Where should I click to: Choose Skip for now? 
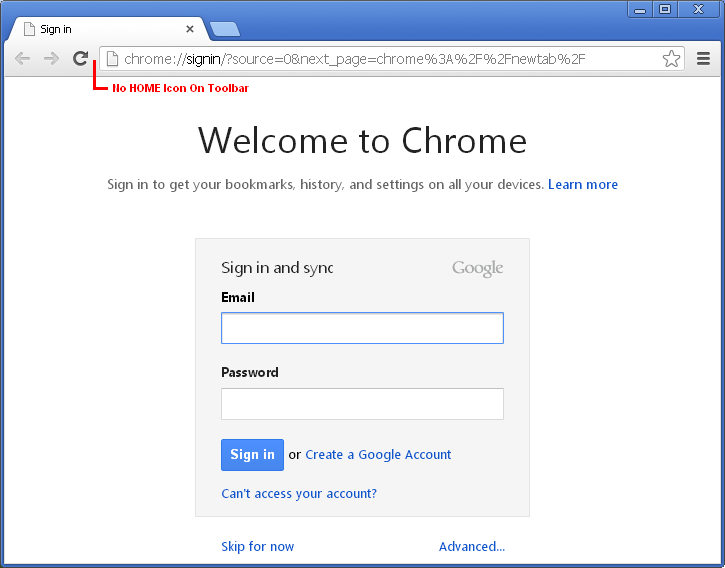click(258, 546)
